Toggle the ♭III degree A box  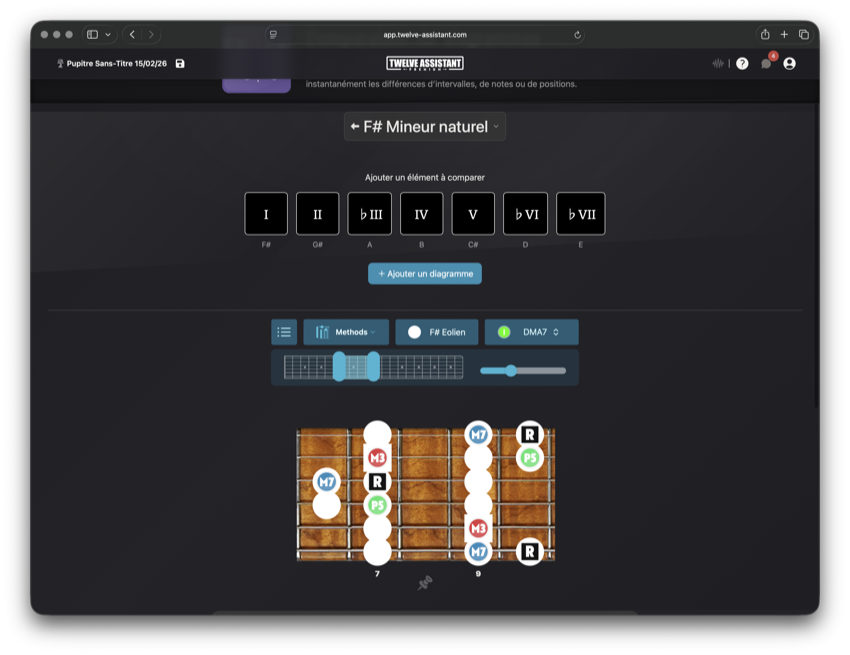(369, 214)
